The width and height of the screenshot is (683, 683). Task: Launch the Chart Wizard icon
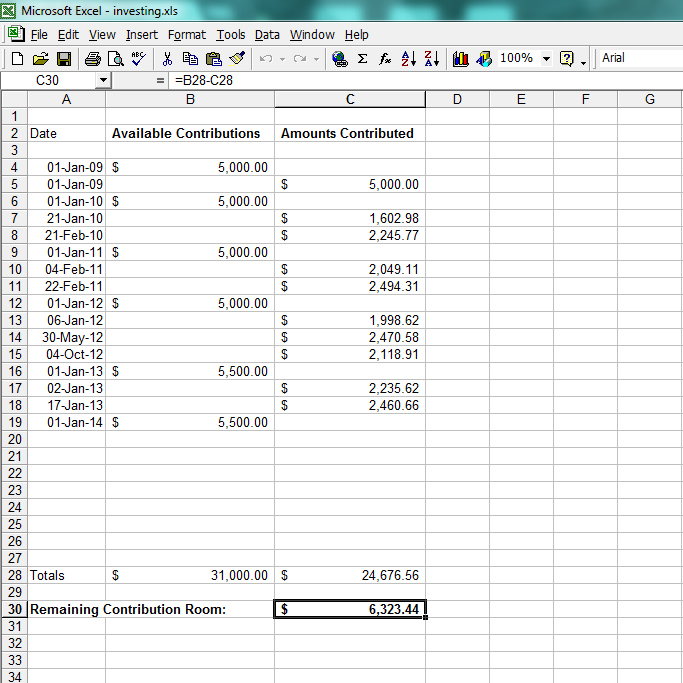(x=460, y=58)
